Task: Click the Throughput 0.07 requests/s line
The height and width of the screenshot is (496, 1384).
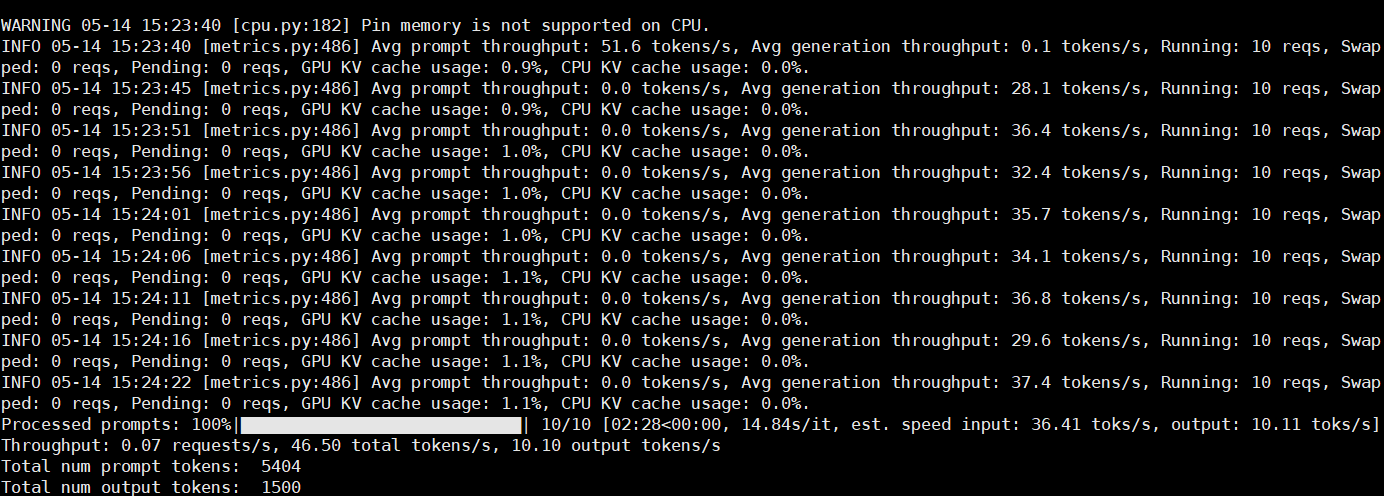Action: [360, 446]
